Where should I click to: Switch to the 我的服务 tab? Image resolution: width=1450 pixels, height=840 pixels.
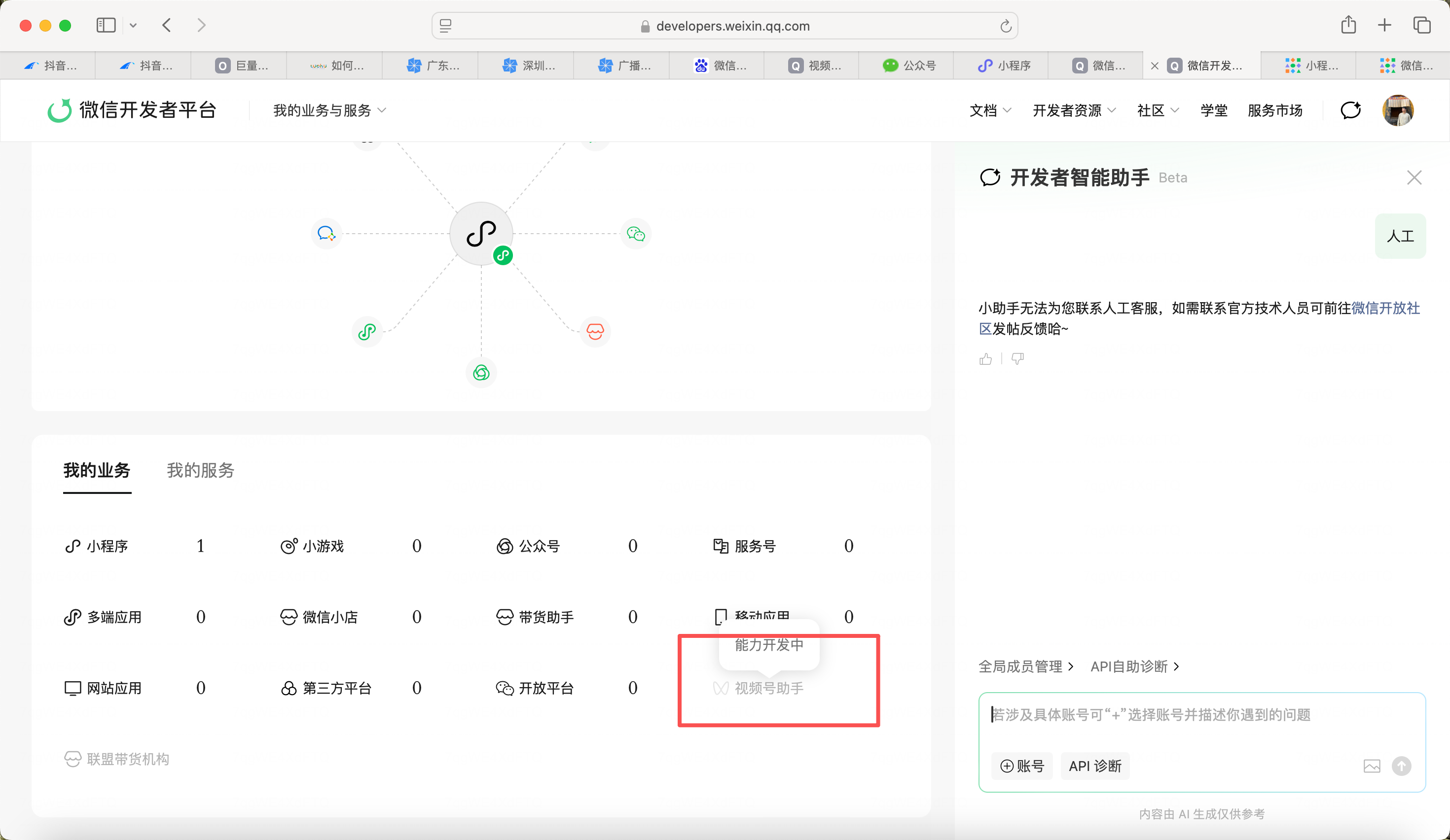[200, 470]
